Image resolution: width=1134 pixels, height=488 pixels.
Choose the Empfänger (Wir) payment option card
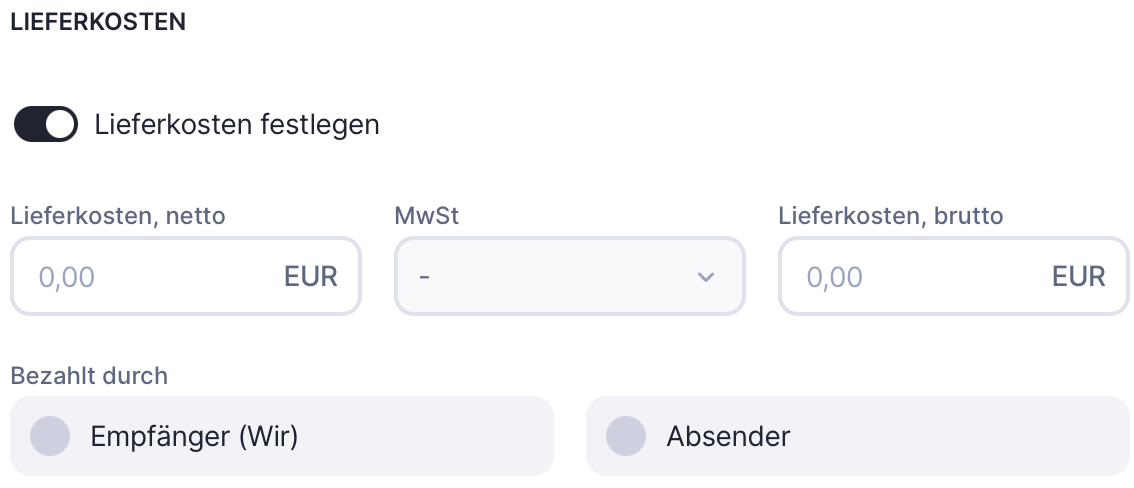tap(281, 436)
